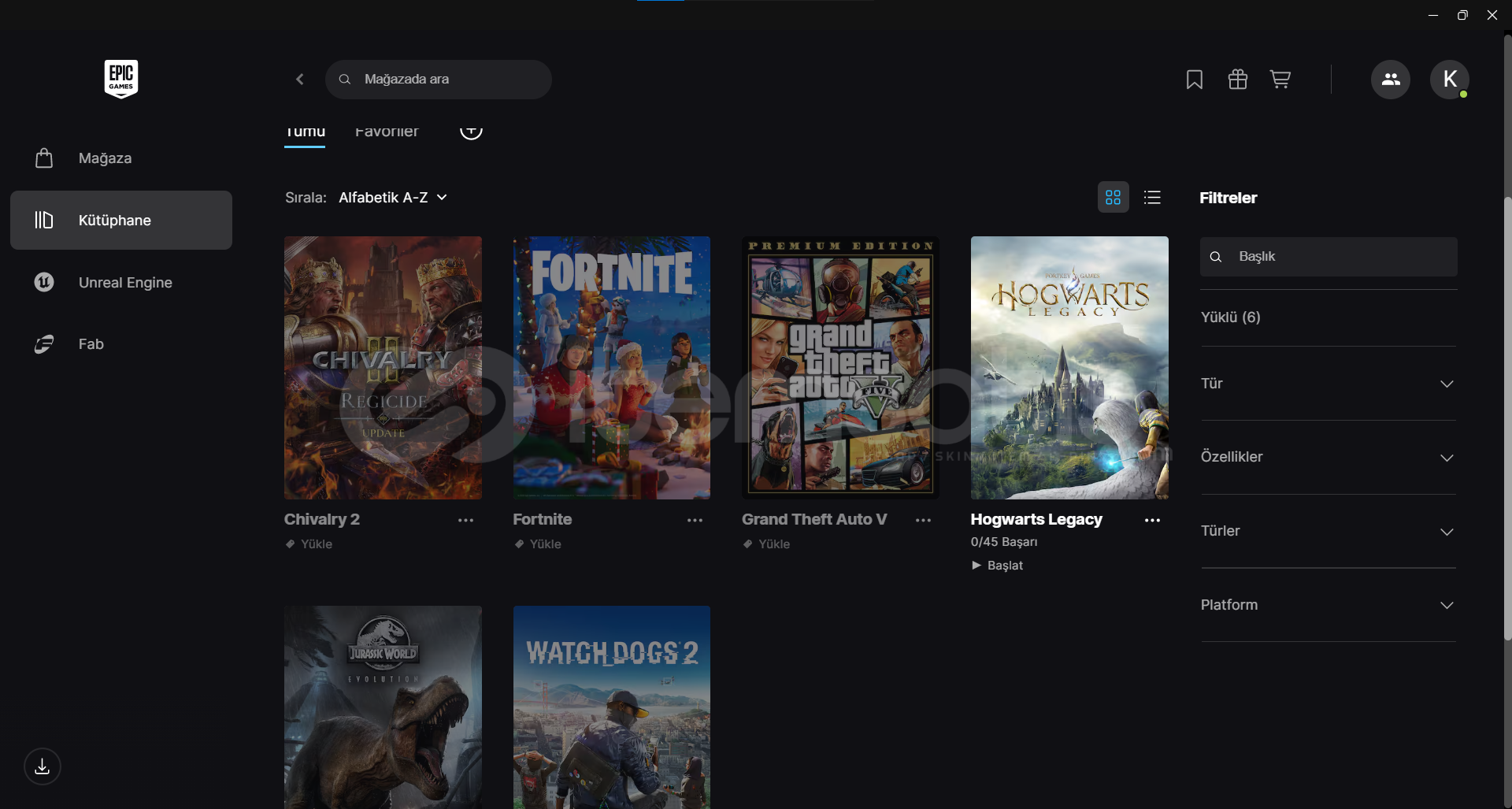Open the Grand Theft Auto V cover
The image size is (1512, 809).
click(x=840, y=368)
